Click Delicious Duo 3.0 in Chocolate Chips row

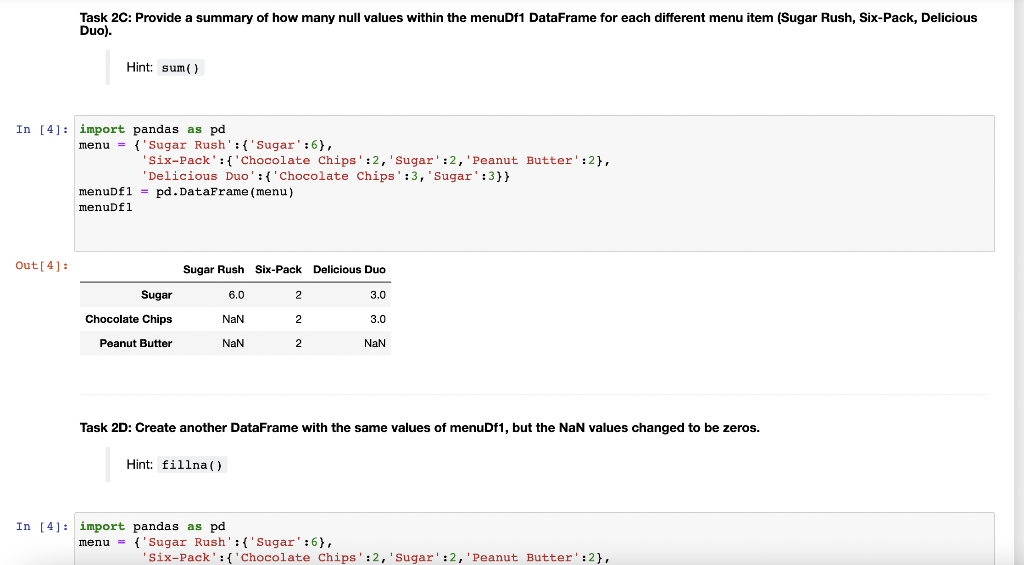[x=378, y=319]
